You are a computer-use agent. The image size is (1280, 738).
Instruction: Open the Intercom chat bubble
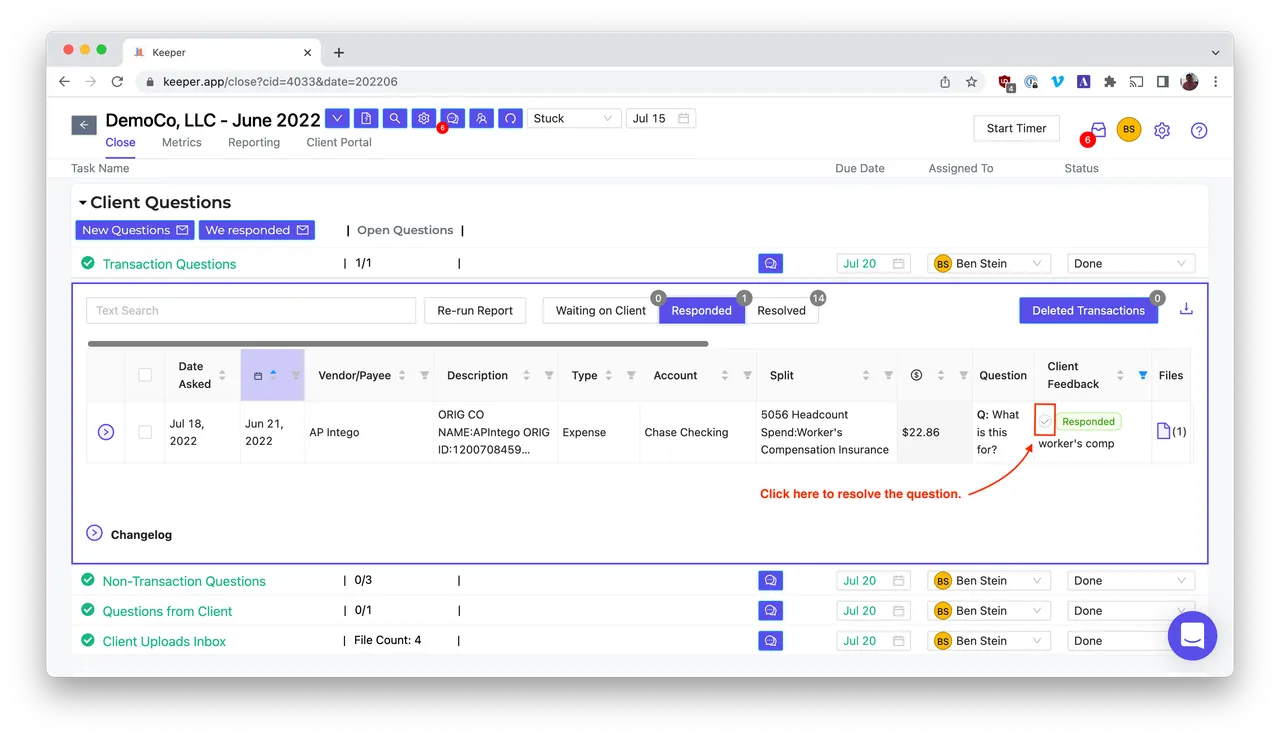[x=1192, y=635]
